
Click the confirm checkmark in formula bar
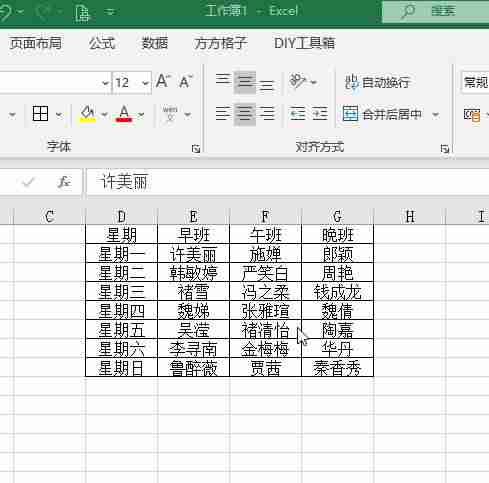point(28,182)
